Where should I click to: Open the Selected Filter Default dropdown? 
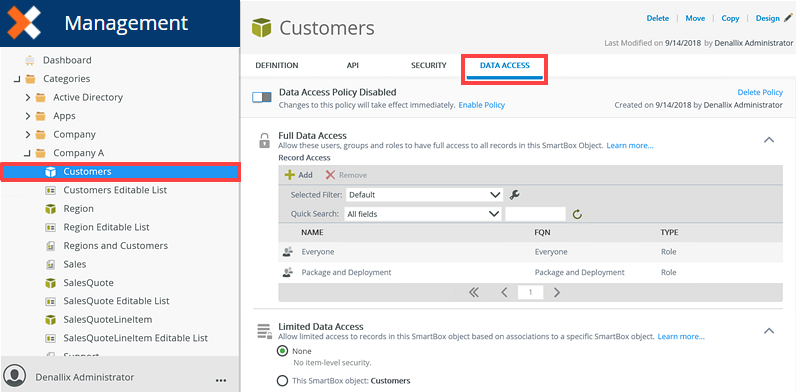(x=424, y=194)
